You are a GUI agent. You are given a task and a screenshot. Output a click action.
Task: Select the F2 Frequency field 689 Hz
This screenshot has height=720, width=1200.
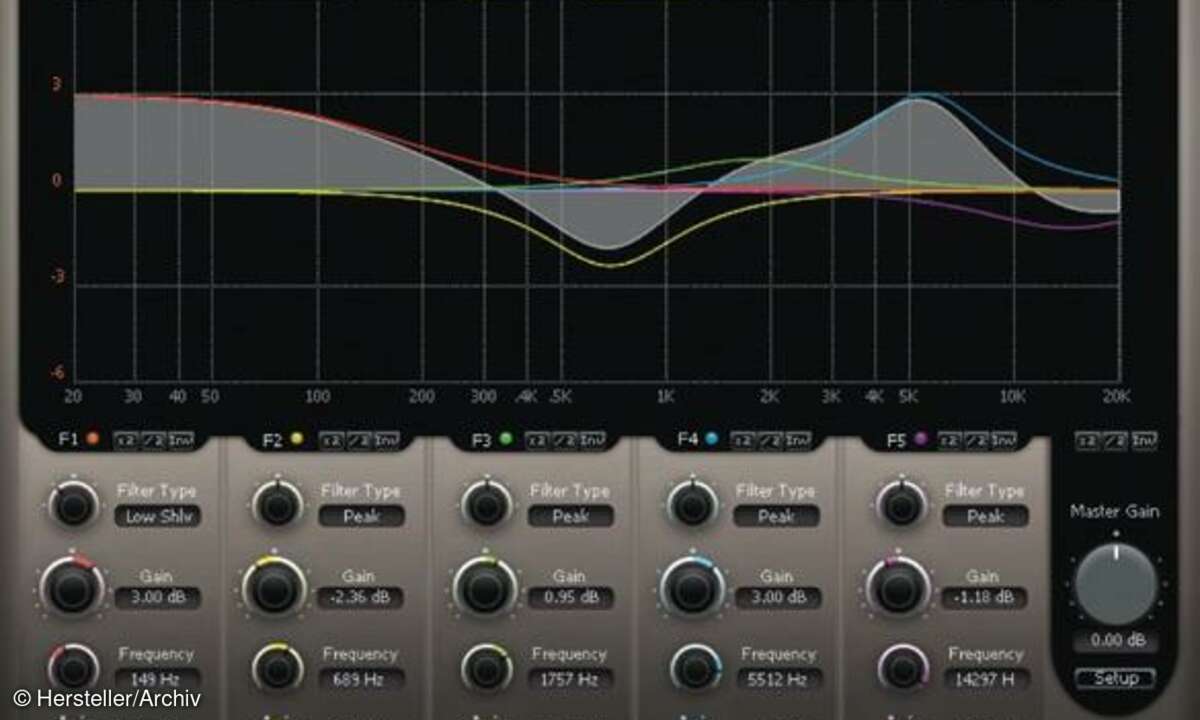click(362, 679)
